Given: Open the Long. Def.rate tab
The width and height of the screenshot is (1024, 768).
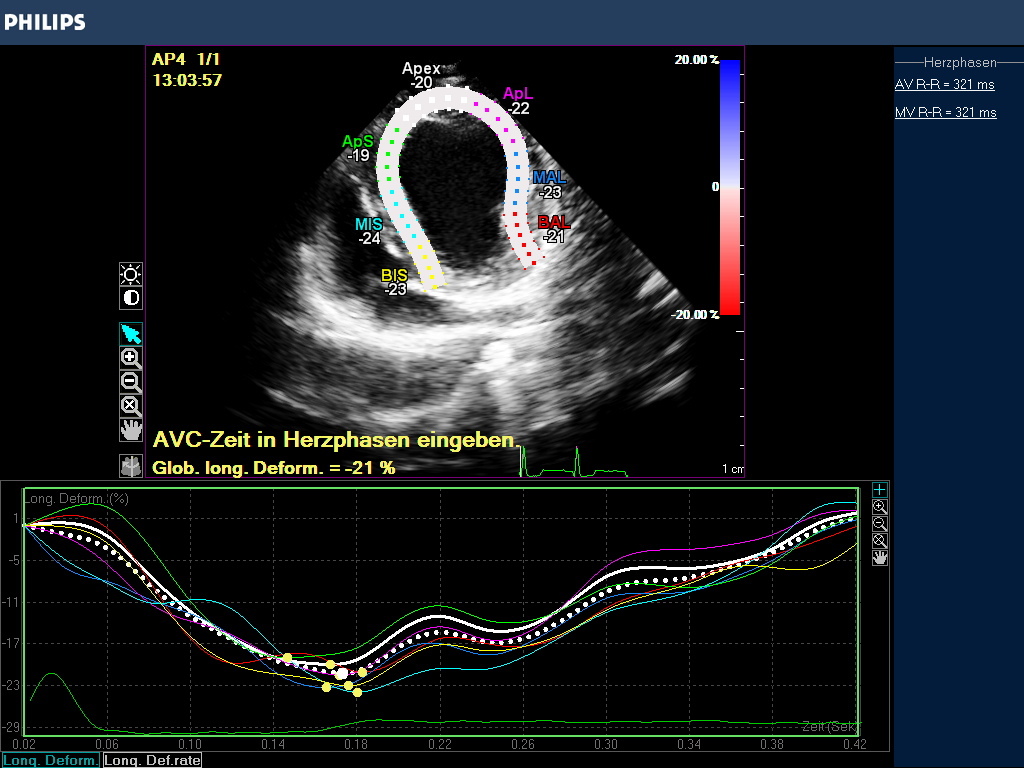Looking at the screenshot, I should pos(147,761).
